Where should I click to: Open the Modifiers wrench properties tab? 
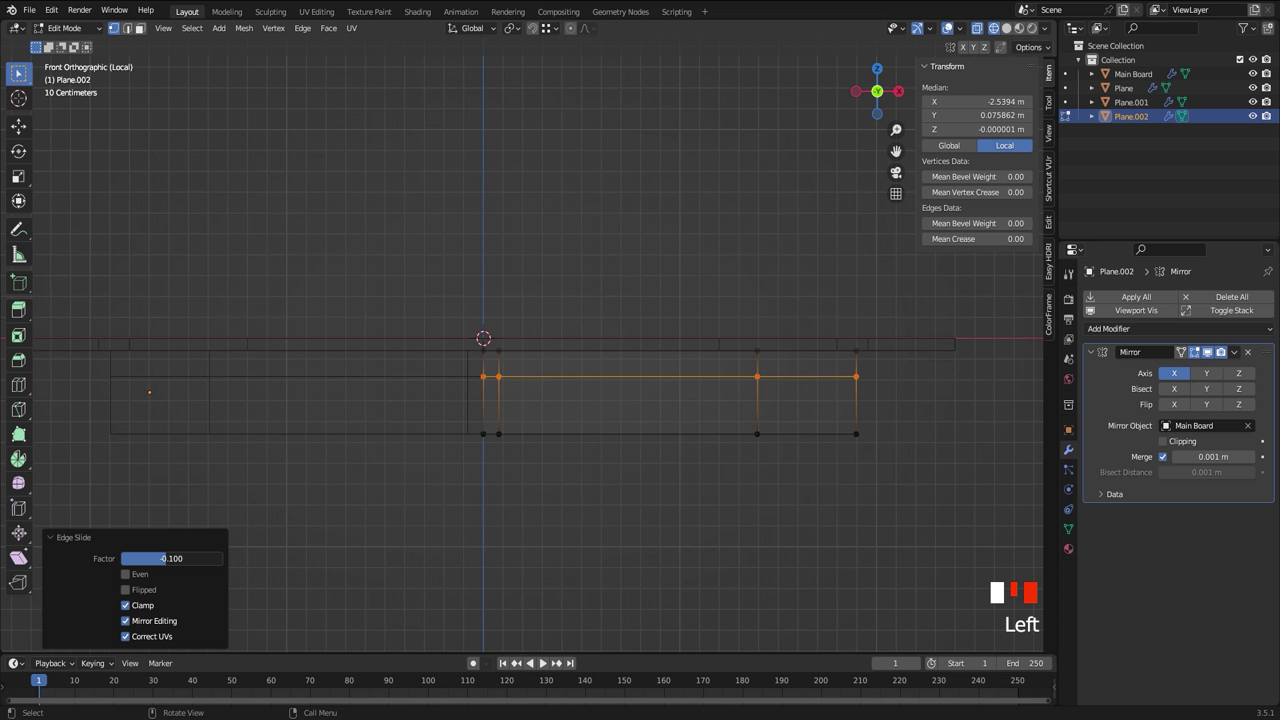pos(1068,450)
